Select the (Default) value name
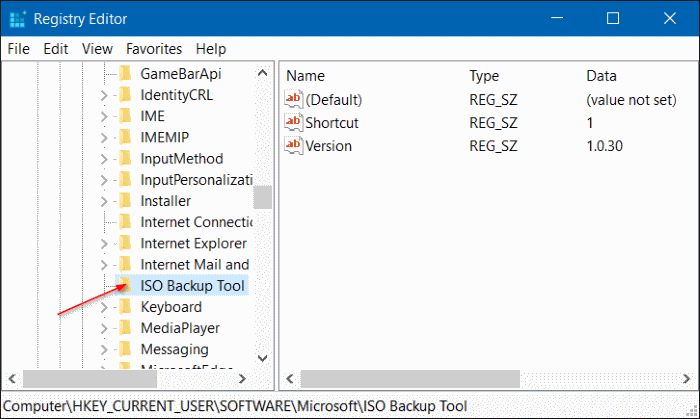This screenshot has width=700, height=419. [334, 100]
